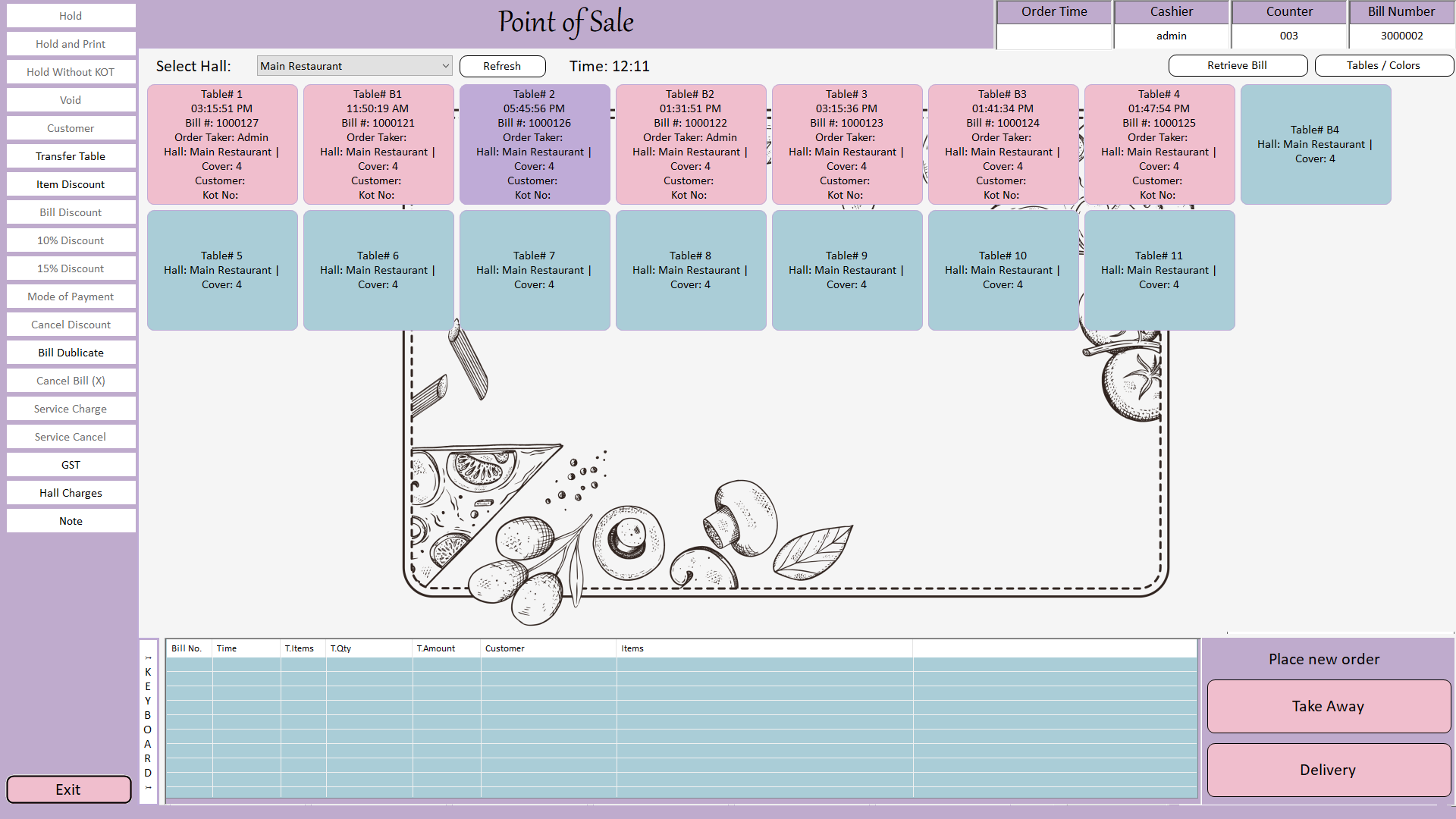The image size is (1456, 819).
Task: Click the Refresh button
Action: tap(502, 66)
